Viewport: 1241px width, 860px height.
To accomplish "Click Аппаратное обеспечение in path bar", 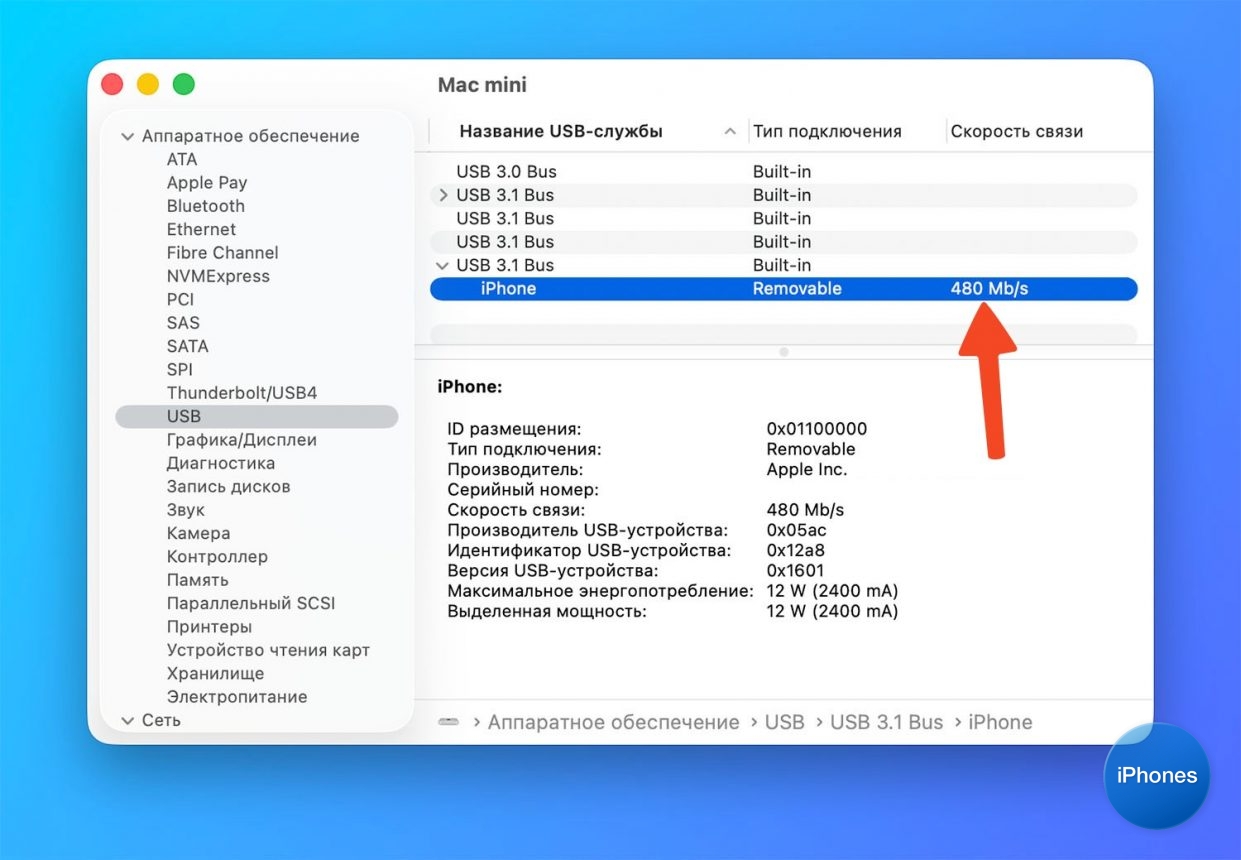I will 613,722.
